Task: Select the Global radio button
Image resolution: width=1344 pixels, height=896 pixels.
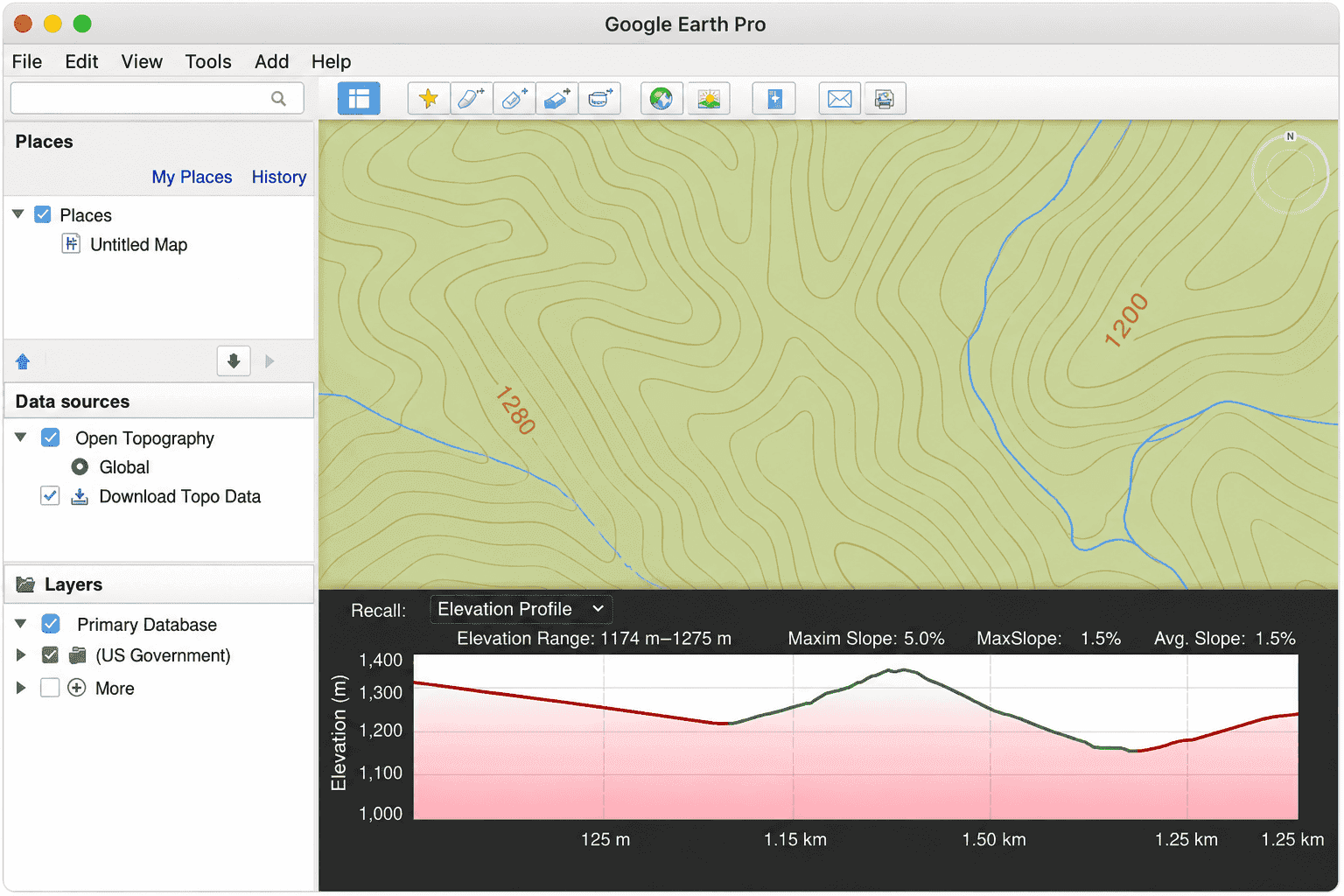Action: (x=80, y=466)
